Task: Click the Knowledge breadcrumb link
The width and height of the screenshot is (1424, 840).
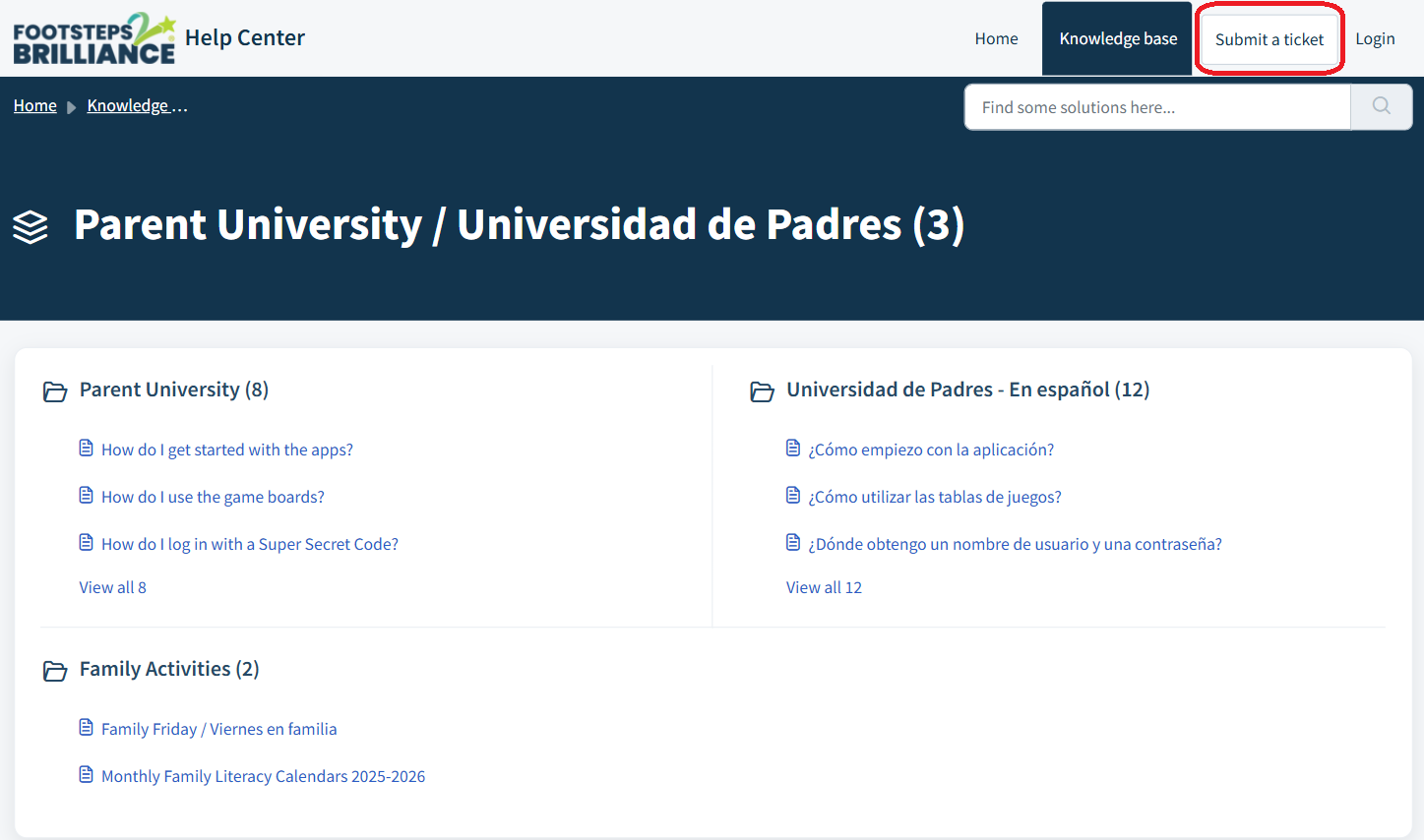Action: point(137,105)
